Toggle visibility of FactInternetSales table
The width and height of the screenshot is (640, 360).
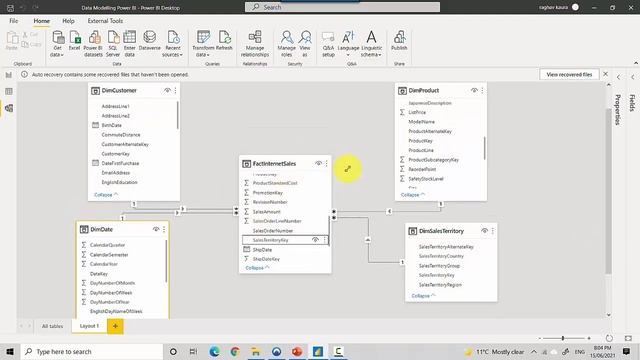(x=318, y=163)
